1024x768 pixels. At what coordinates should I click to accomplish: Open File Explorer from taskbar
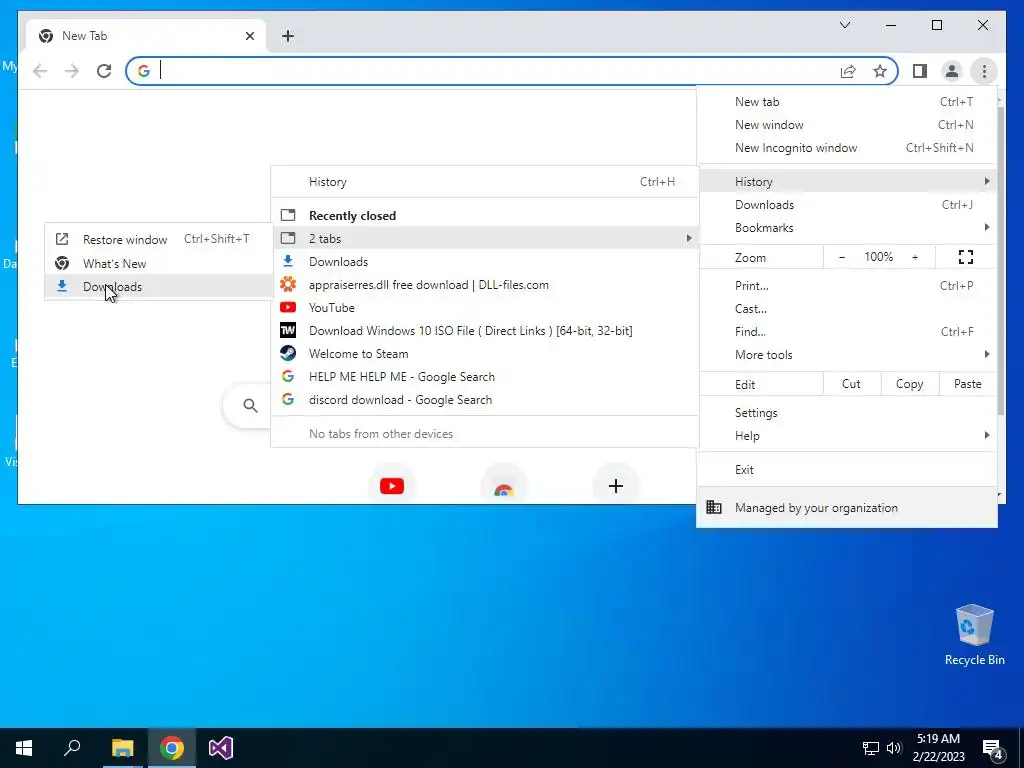click(122, 748)
